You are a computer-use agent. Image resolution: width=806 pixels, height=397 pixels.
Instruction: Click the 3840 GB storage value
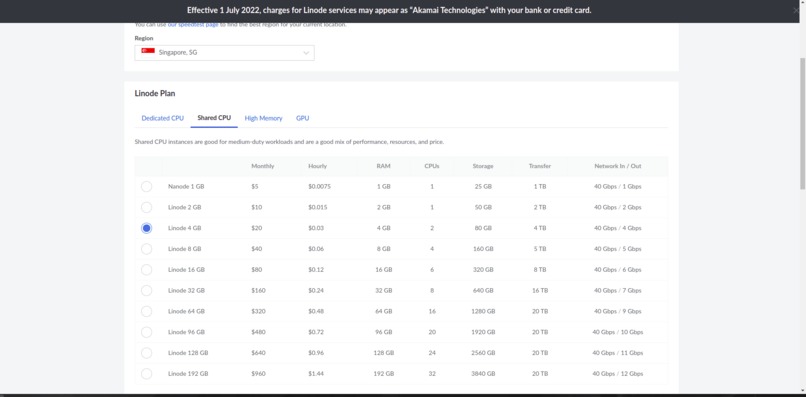pyautogui.click(x=483, y=374)
